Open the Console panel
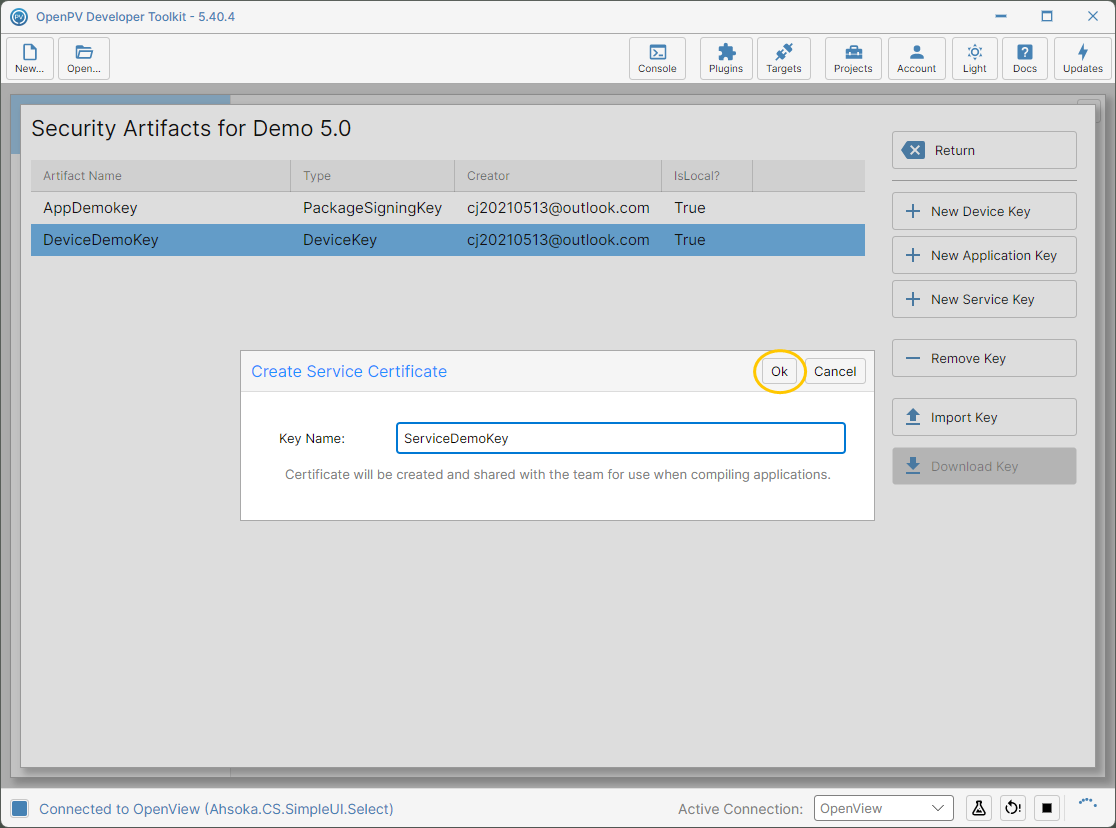The width and height of the screenshot is (1116, 828). point(657,58)
